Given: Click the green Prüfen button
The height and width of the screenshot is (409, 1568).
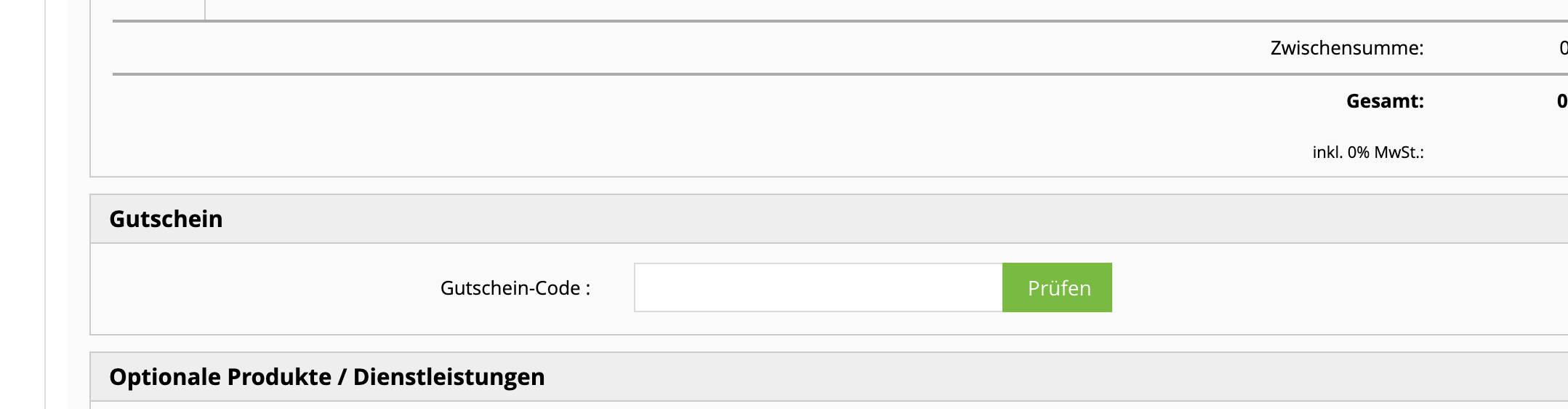Looking at the screenshot, I should [x=1057, y=287].
